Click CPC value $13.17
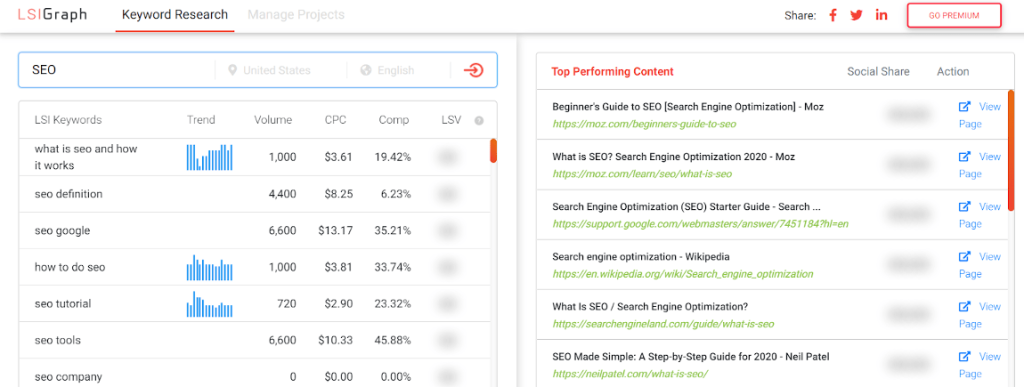The width and height of the screenshot is (1024, 387). tap(336, 230)
